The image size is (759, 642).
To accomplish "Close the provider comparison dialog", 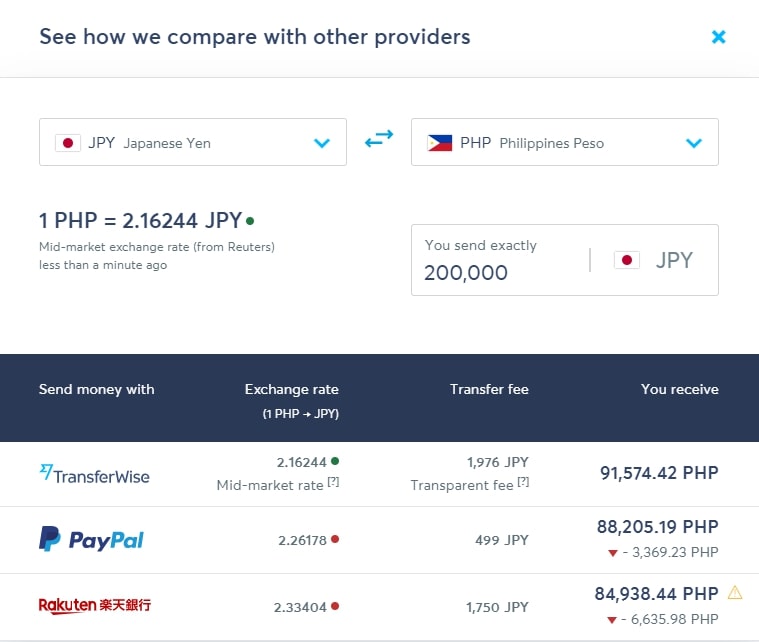I will tap(718, 37).
